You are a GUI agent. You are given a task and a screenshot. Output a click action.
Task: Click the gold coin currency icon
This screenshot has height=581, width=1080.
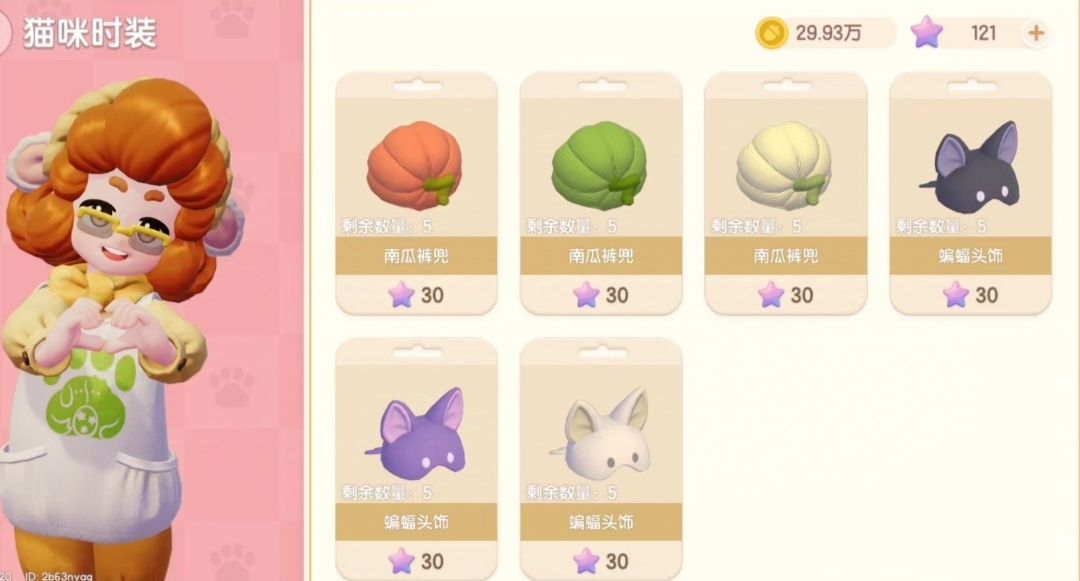tap(771, 32)
